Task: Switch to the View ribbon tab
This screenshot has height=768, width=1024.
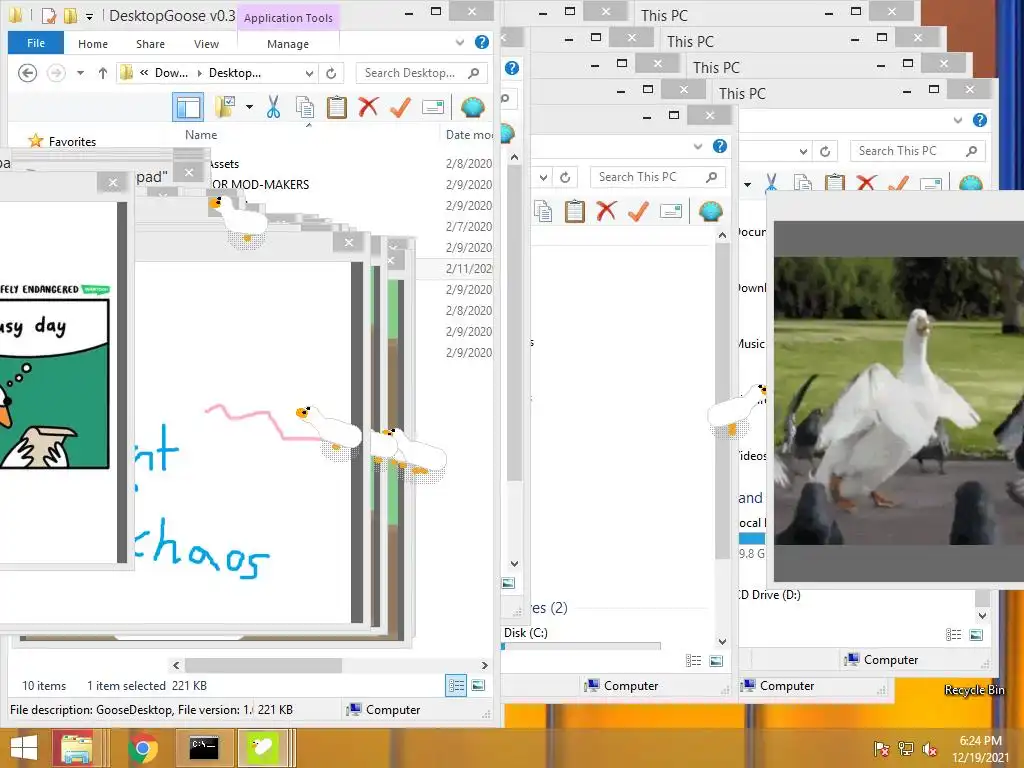Action: [x=206, y=44]
